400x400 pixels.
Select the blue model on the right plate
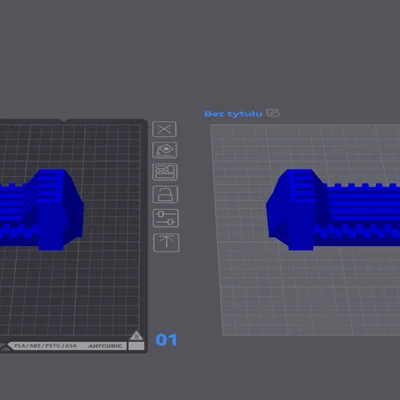(x=333, y=210)
